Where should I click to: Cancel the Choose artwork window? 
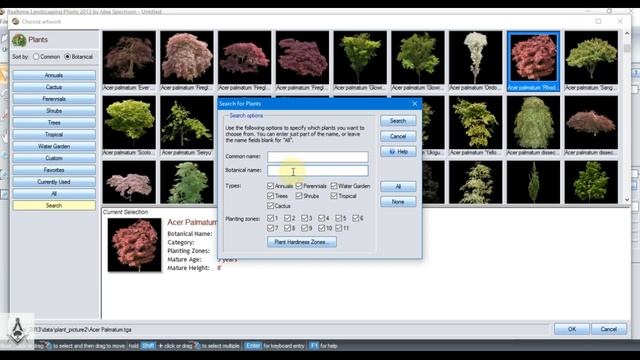pos(608,329)
